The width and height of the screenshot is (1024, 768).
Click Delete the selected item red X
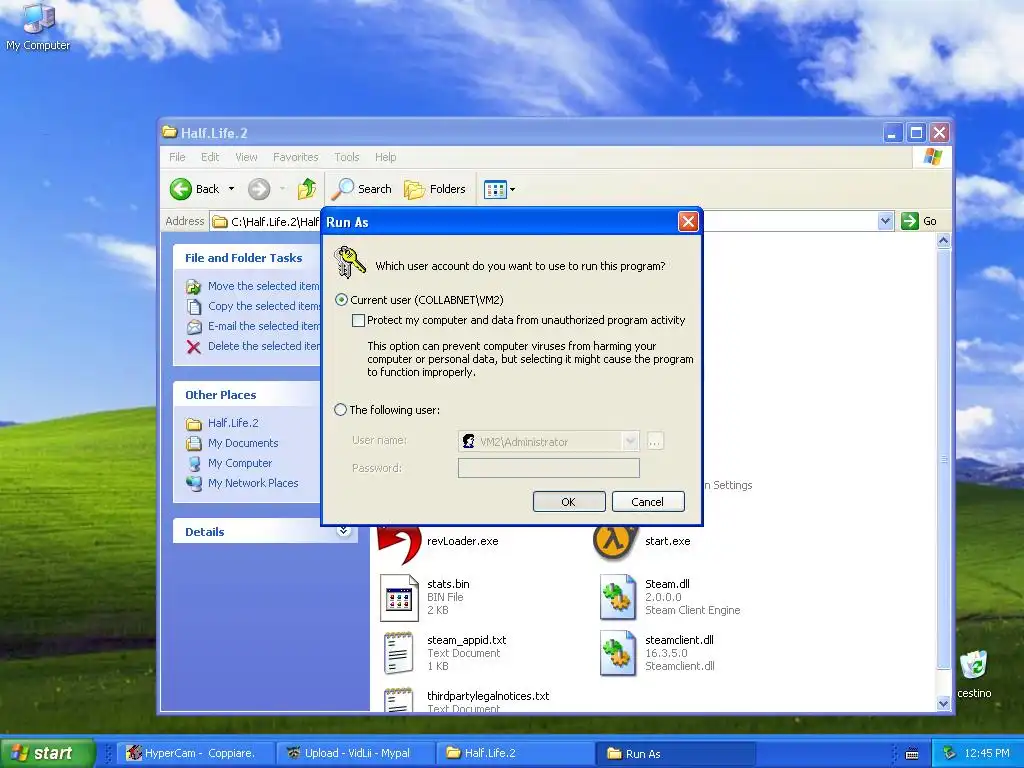193,347
